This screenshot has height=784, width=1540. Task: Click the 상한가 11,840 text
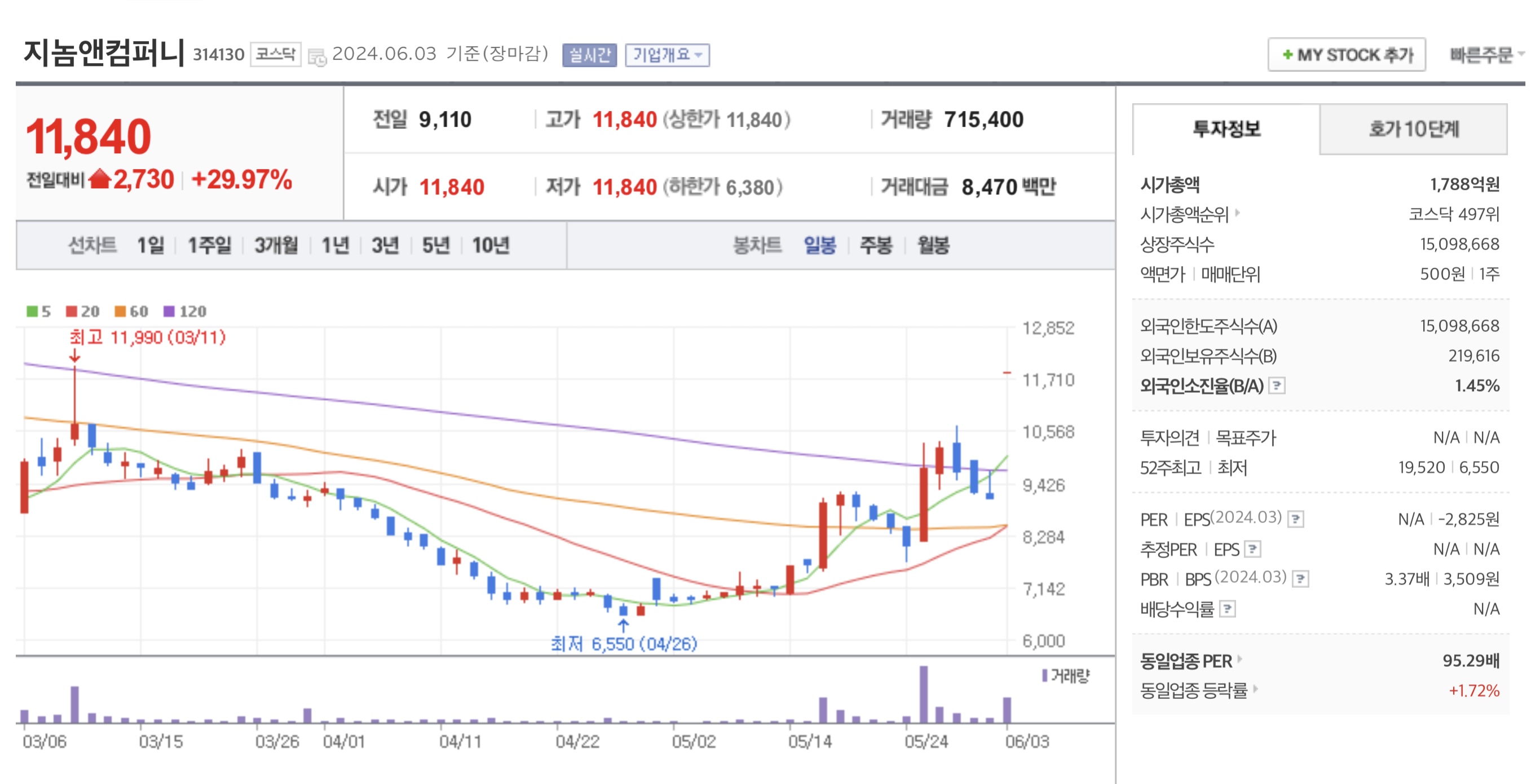tap(726, 119)
